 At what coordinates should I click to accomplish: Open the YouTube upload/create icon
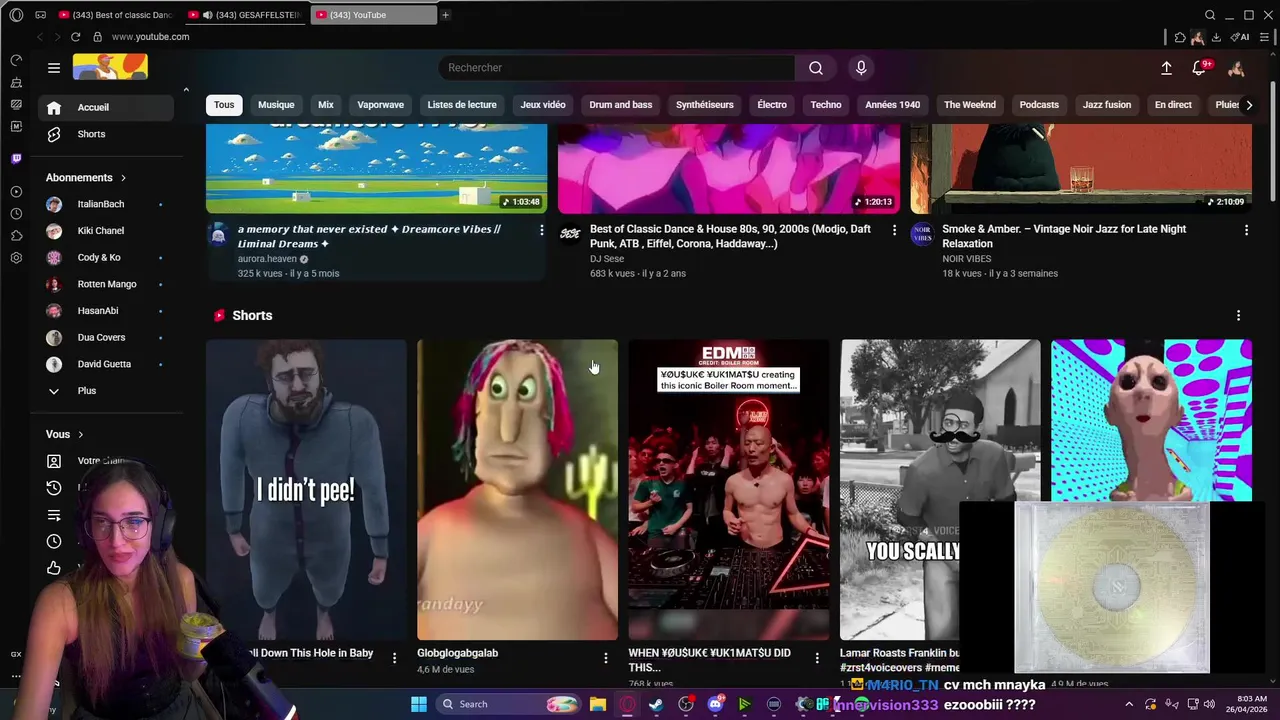pos(1166,68)
